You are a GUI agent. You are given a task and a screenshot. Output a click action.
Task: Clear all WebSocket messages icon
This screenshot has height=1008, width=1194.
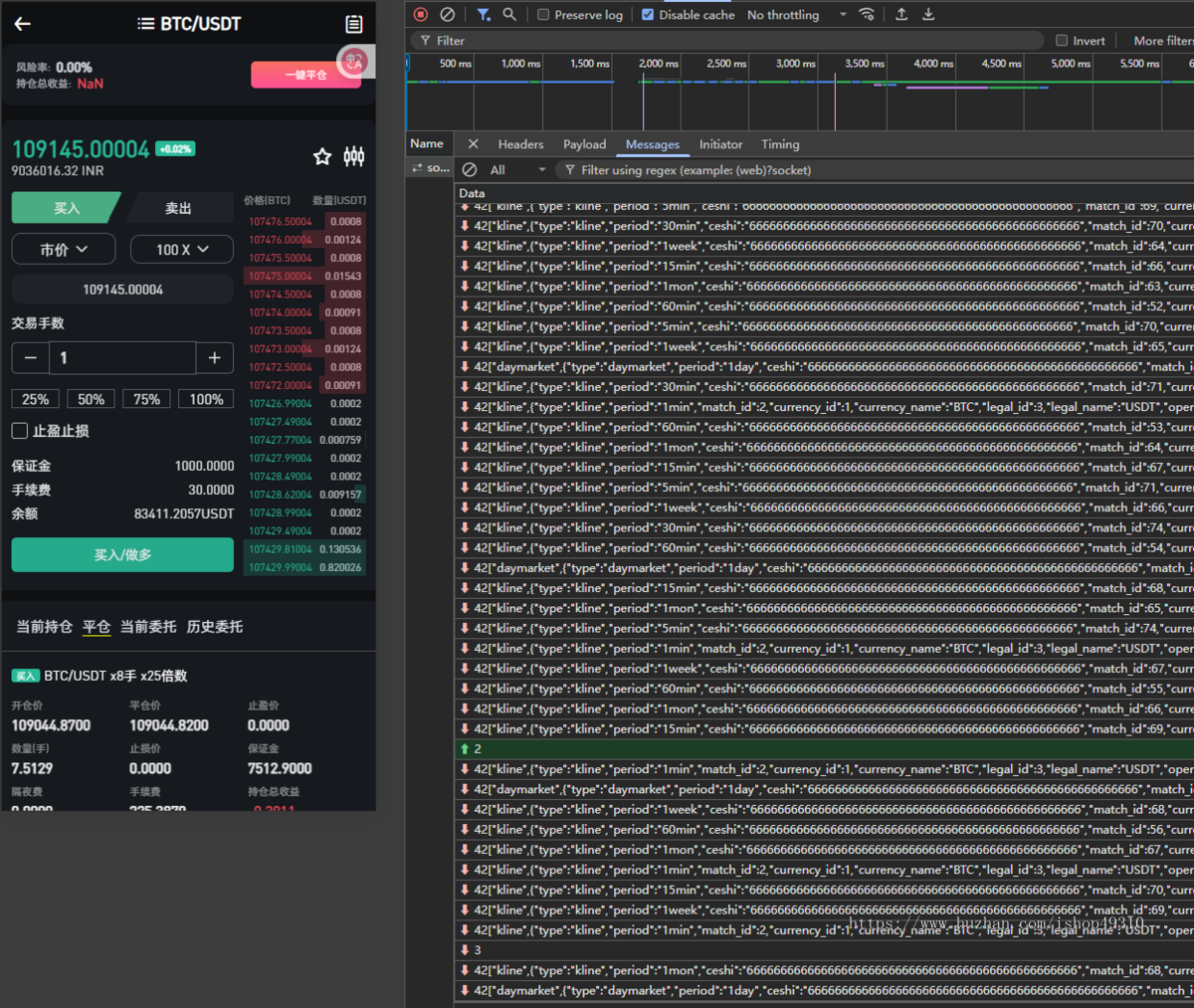[470, 170]
